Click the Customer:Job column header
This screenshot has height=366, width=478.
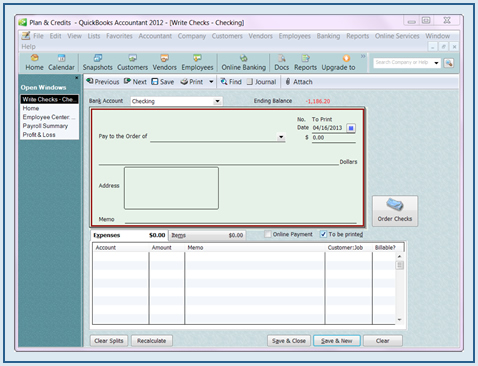point(349,248)
